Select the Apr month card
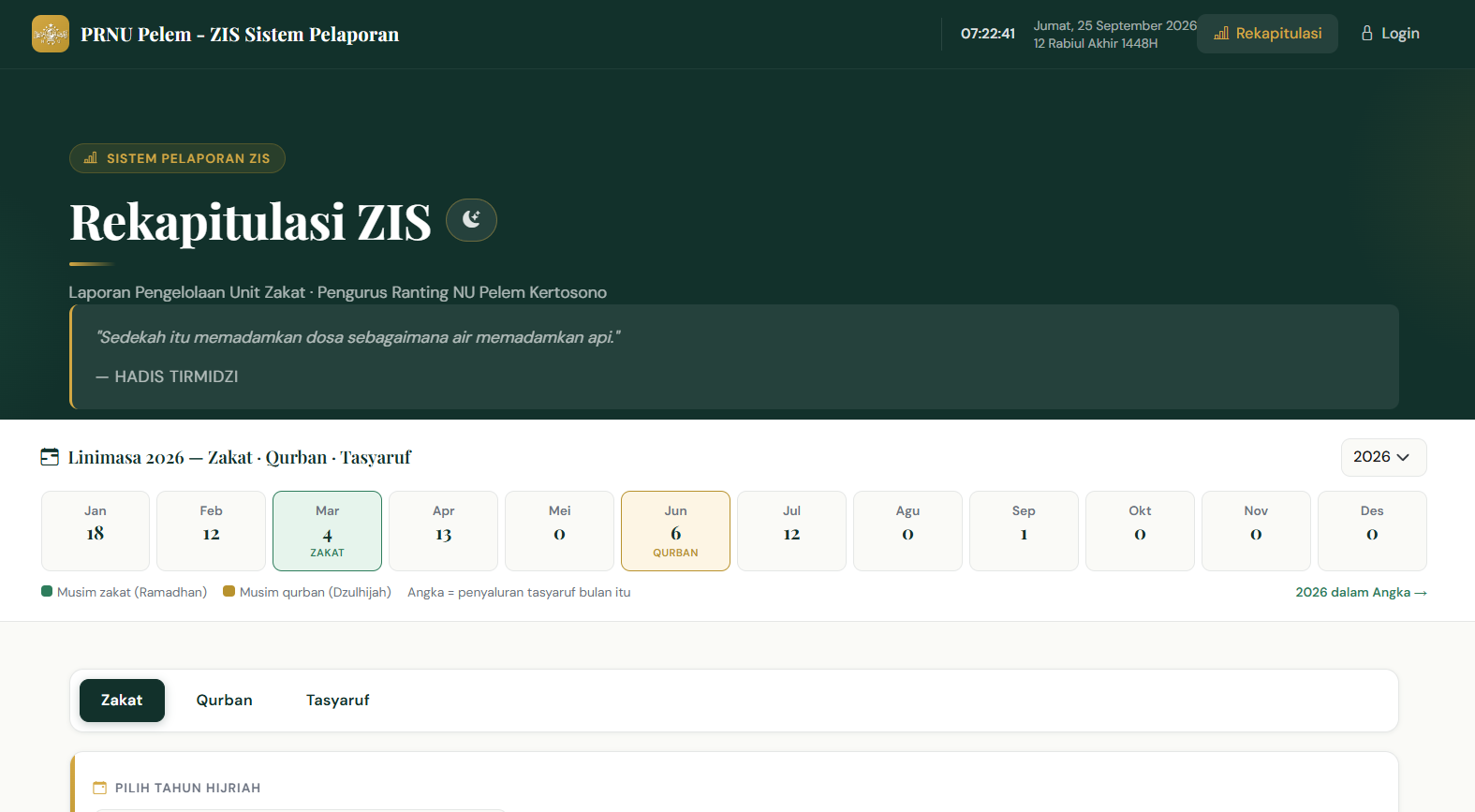The height and width of the screenshot is (812, 1475). point(443,531)
